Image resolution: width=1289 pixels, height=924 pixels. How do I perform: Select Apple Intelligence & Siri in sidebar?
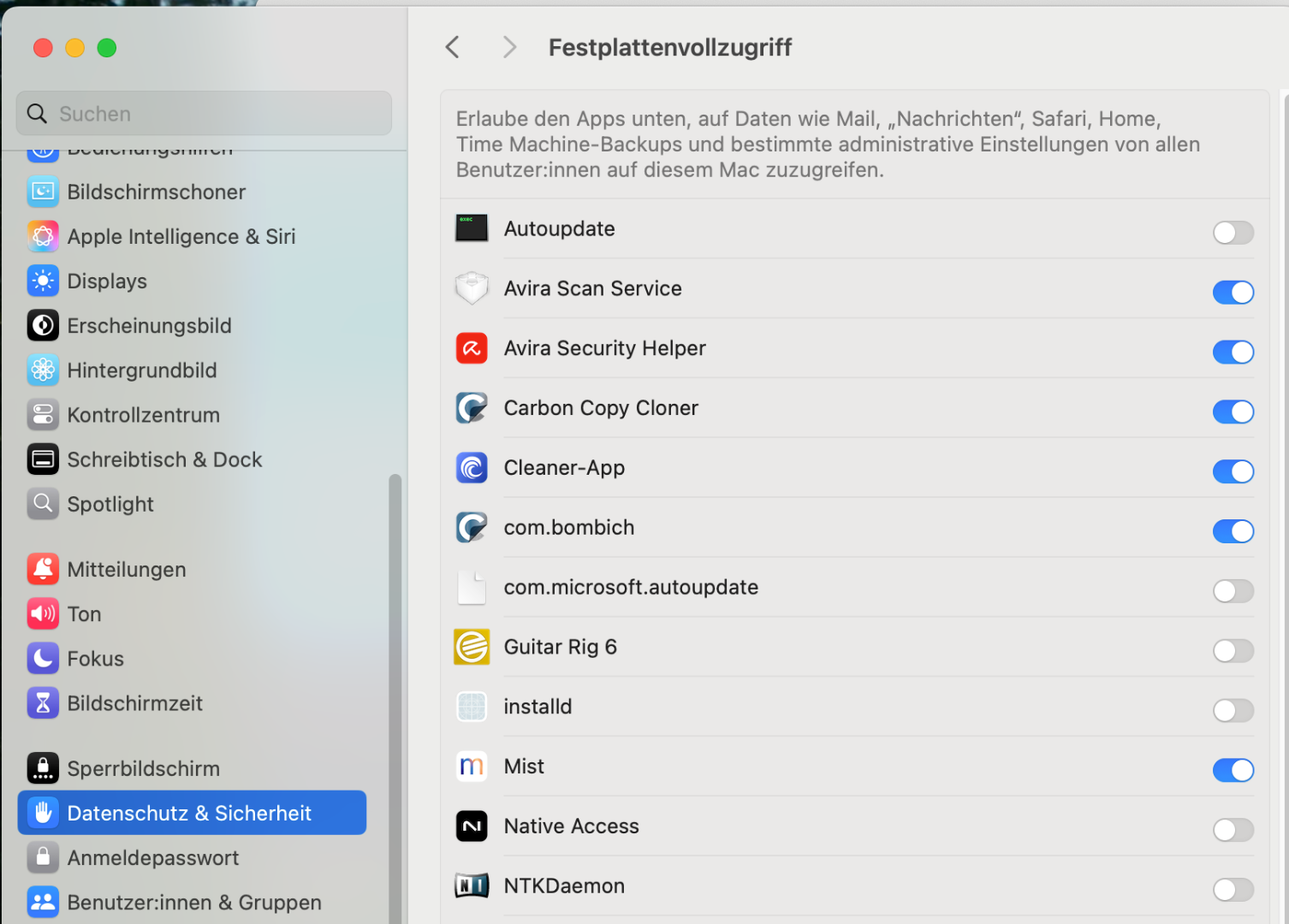tap(181, 237)
